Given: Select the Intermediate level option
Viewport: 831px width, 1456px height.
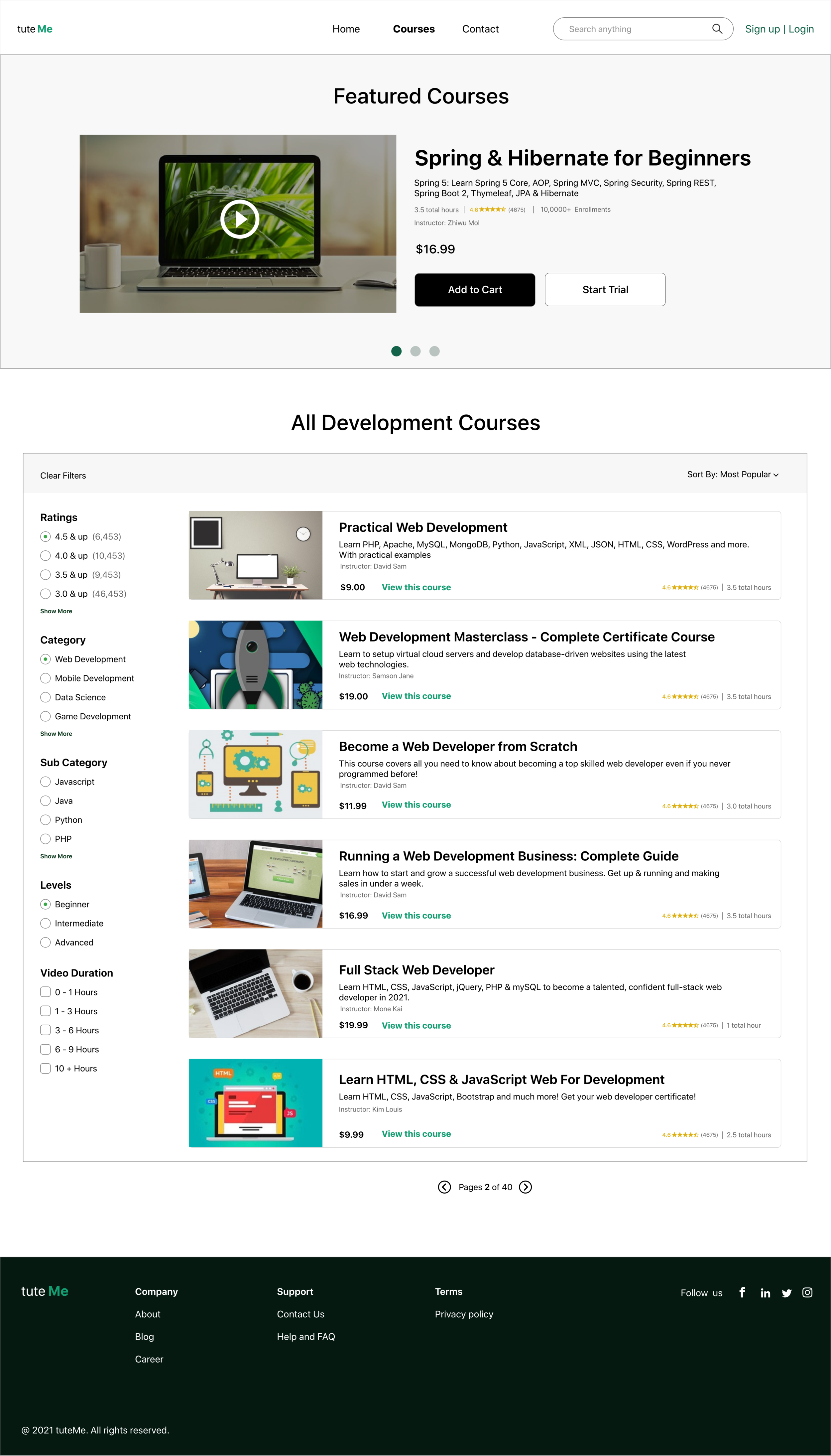Looking at the screenshot, I should pos(46,923).
